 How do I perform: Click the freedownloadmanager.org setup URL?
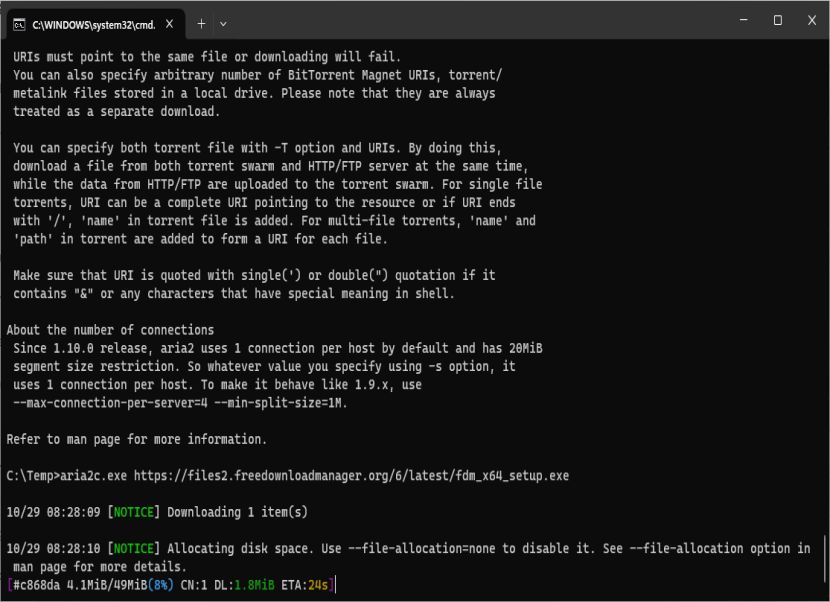[x=351, y=475]
